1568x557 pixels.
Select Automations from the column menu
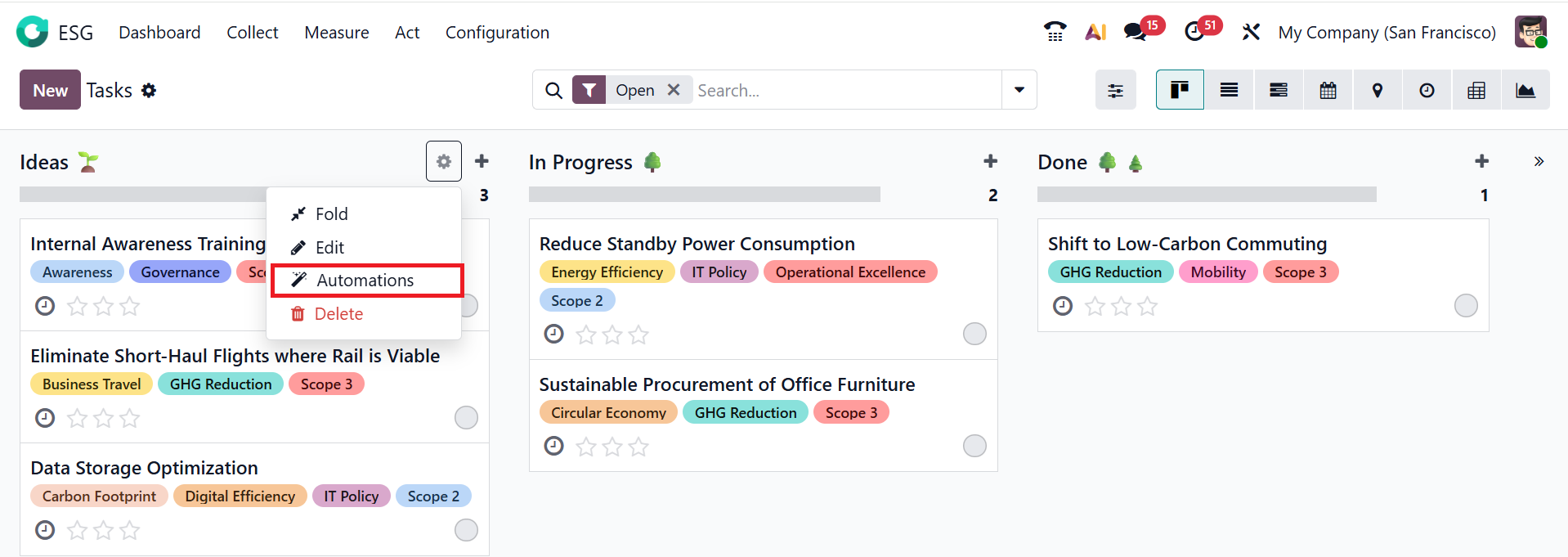(365, 281)
